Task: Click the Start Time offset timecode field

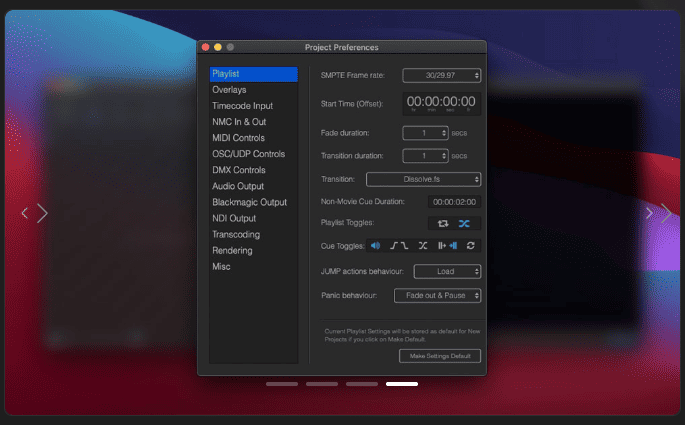Action: tap(441, 104)
